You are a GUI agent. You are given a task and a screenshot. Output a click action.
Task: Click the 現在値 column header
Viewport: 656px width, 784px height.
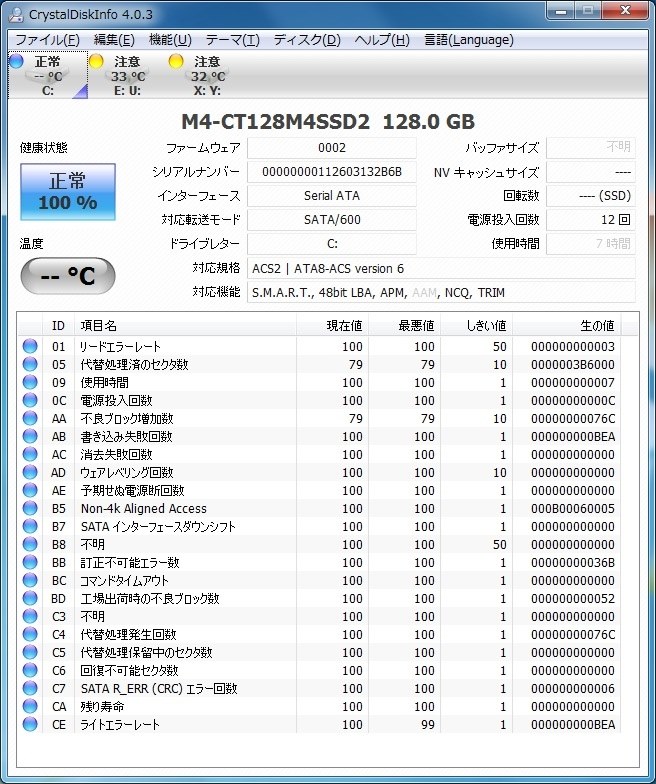332,326
